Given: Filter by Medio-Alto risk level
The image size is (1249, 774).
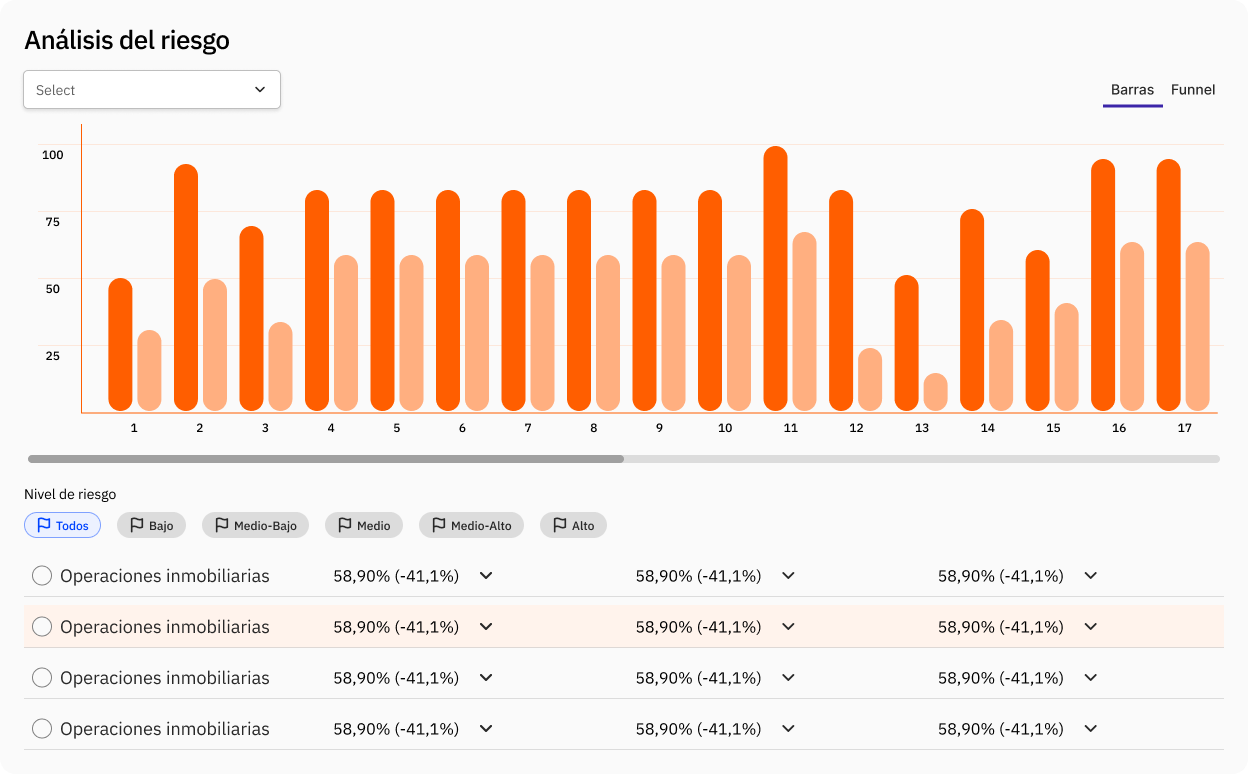Looking at the screenshot, I should (x=471, y=525).
